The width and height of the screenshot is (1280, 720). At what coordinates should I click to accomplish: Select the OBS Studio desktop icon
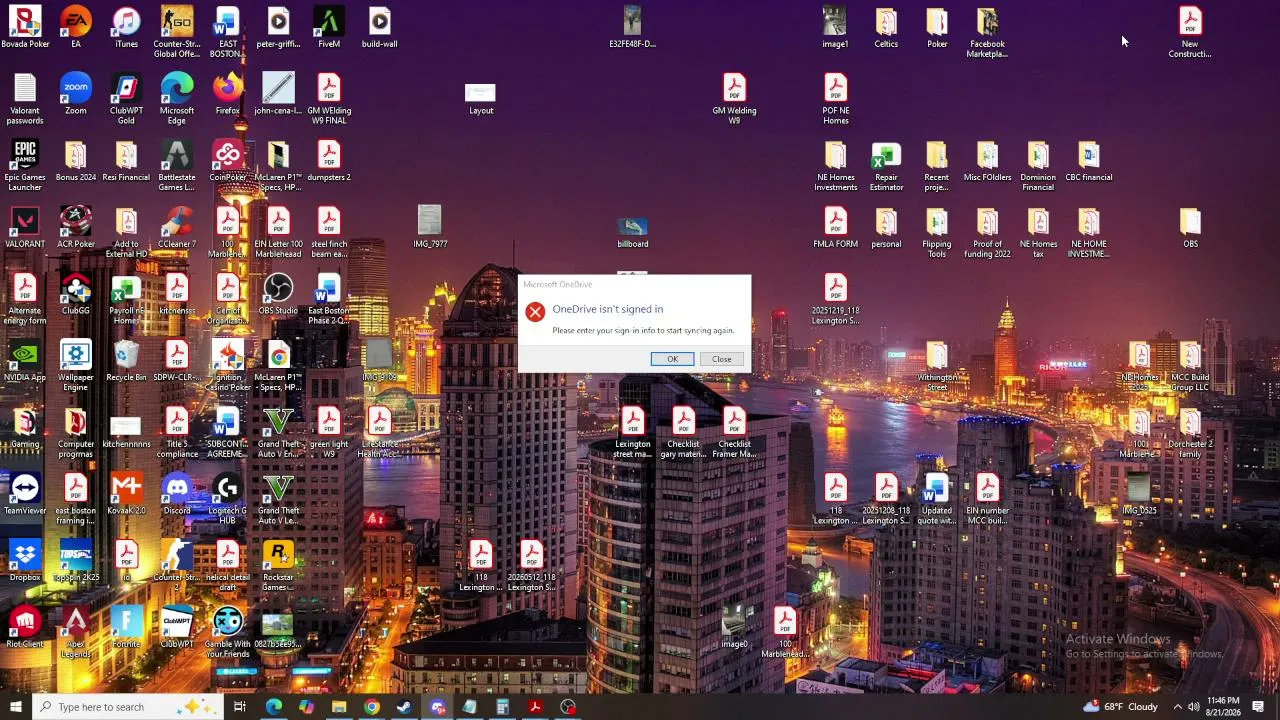pyautogui.click(x=278, y=295)
